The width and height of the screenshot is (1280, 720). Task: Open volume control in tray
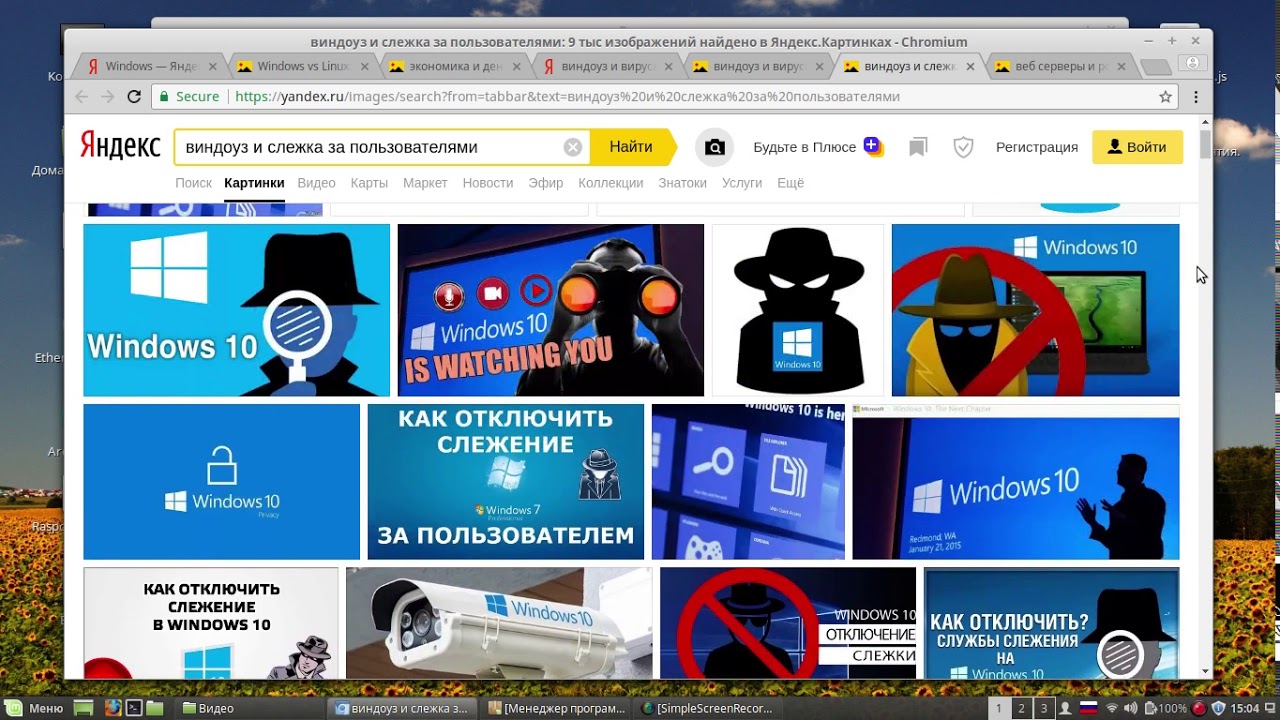(1130, 708)
